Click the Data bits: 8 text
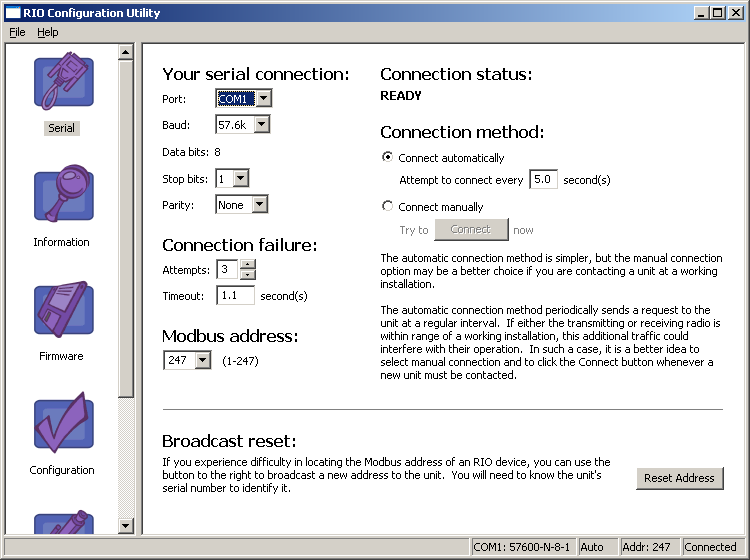Image resolution: width=750 pixels, height=560 pixels. pos(191,152)
